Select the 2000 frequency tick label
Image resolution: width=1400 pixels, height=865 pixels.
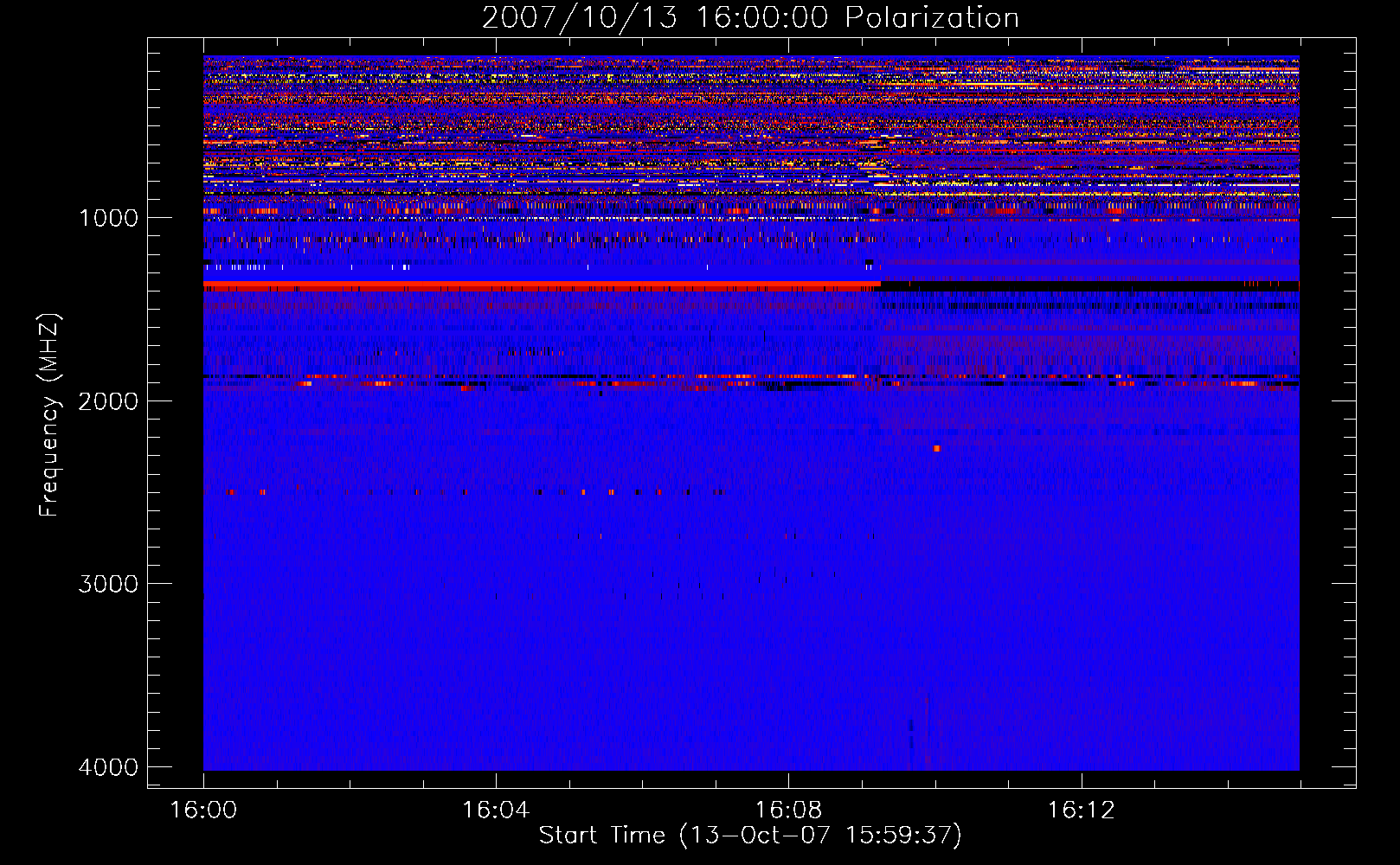click(x=108, y=400)
